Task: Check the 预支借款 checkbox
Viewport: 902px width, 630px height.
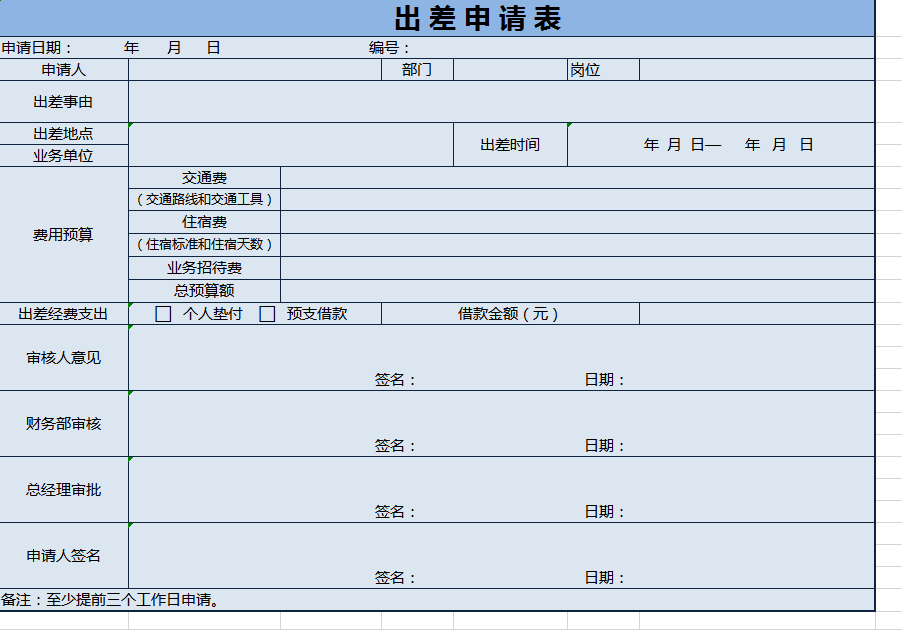Action: pyautogui.click(x=265, y=313)
